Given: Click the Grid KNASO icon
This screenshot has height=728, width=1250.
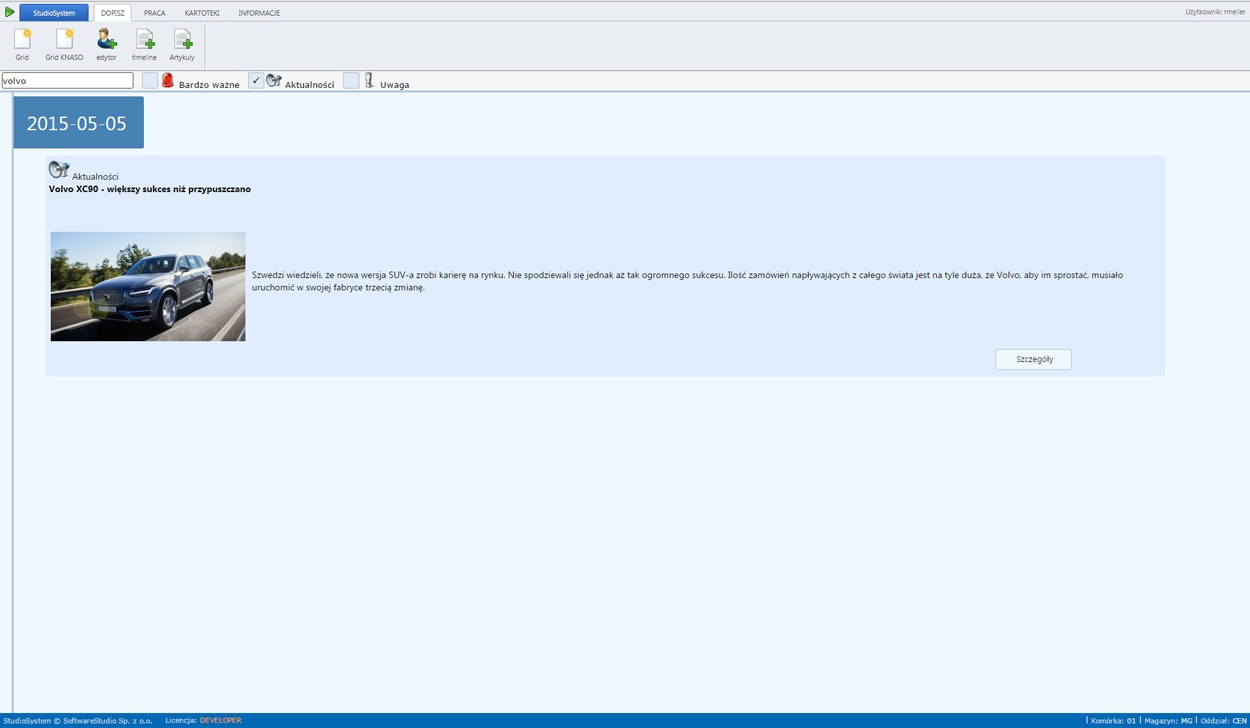Looking at the screenshot, I should (x=64, y=40).
